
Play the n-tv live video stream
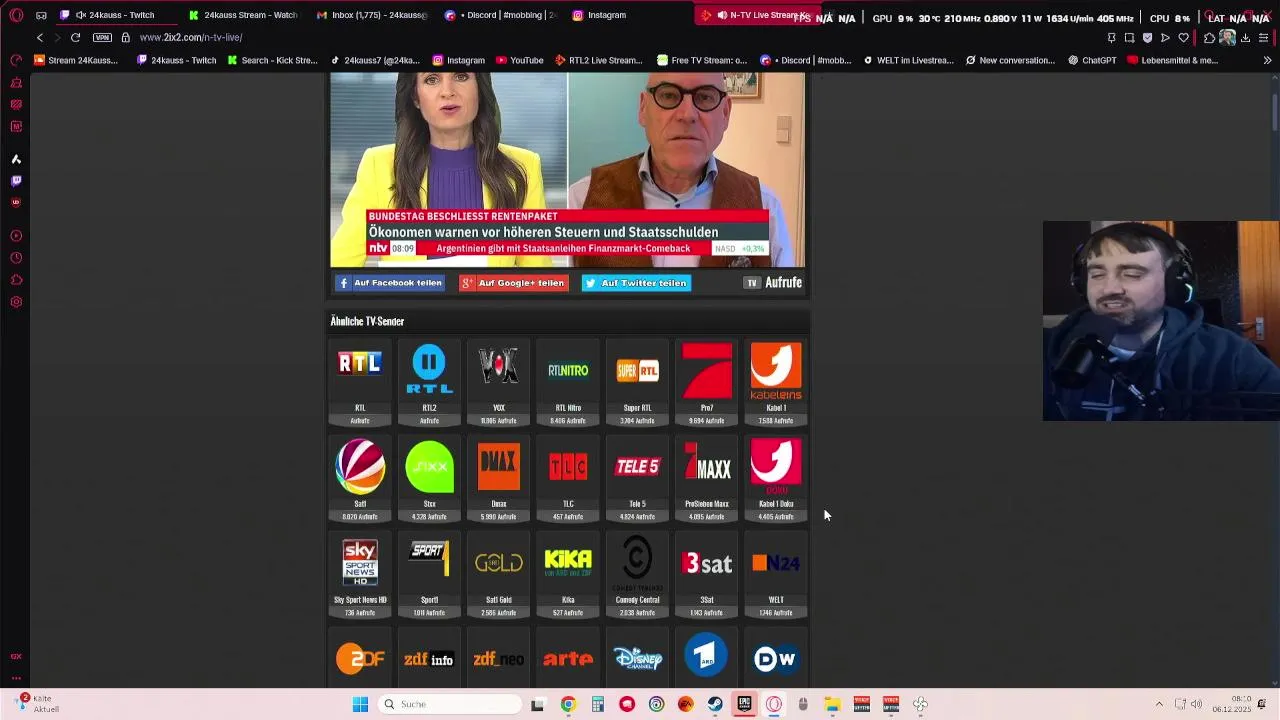tap(567, 170)
